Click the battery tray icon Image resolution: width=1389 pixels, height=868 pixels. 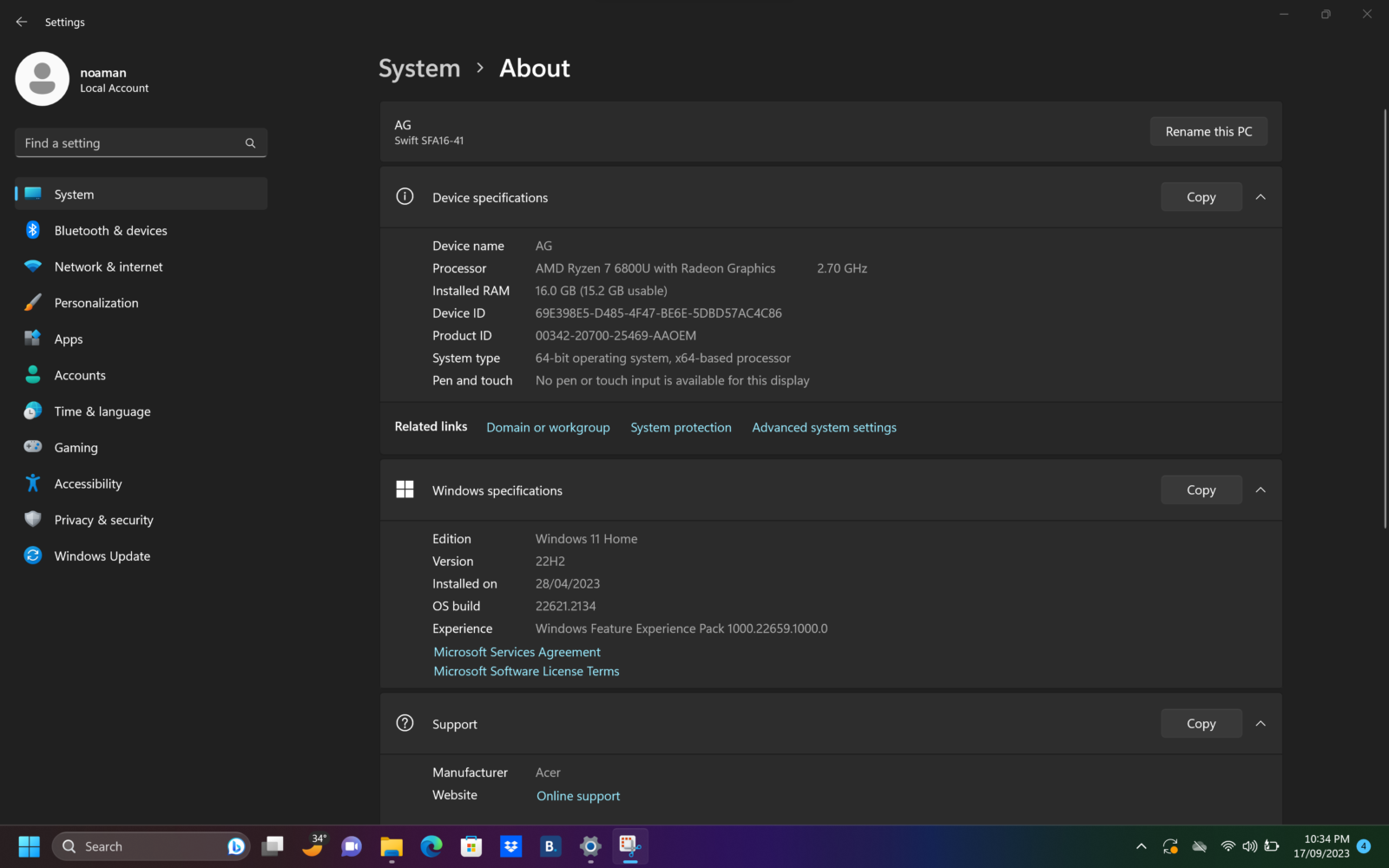[x=1272, y=846]
